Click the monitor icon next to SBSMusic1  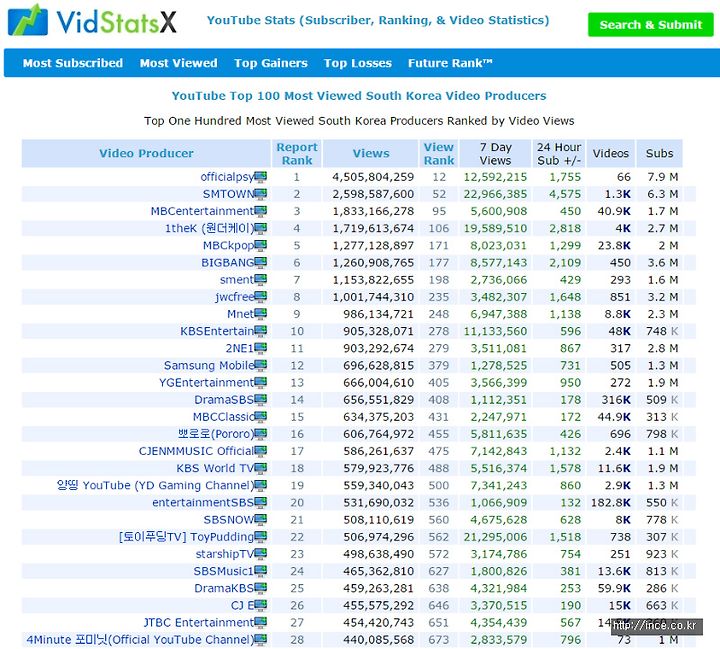click(x=260, y=571)
